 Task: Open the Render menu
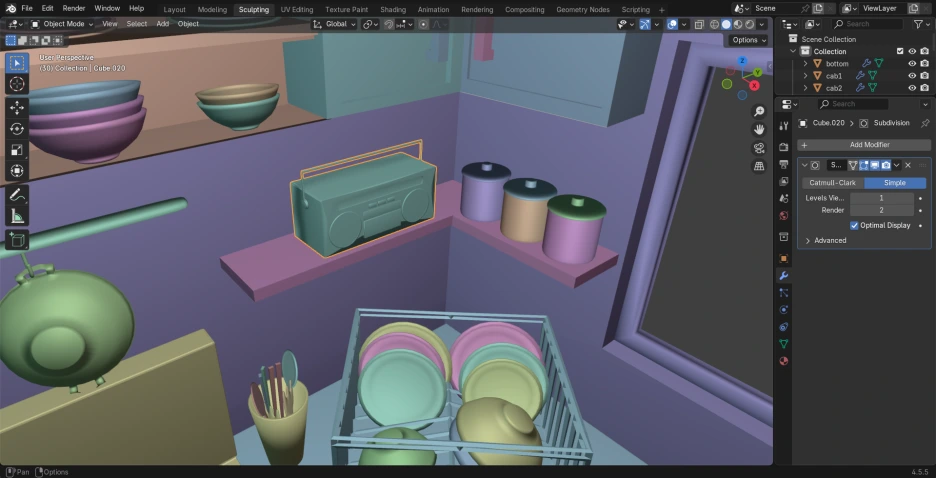click(73, 8)
